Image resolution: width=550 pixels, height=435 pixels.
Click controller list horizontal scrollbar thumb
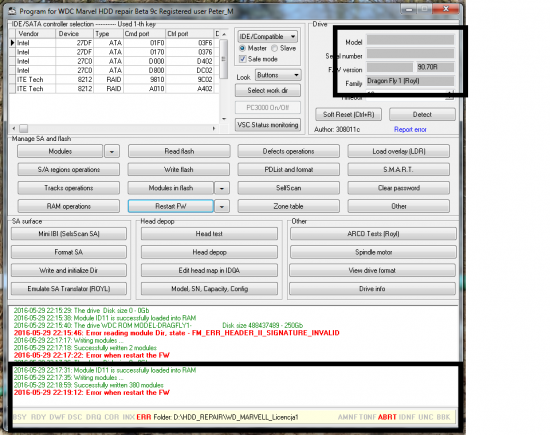point(24,128)
